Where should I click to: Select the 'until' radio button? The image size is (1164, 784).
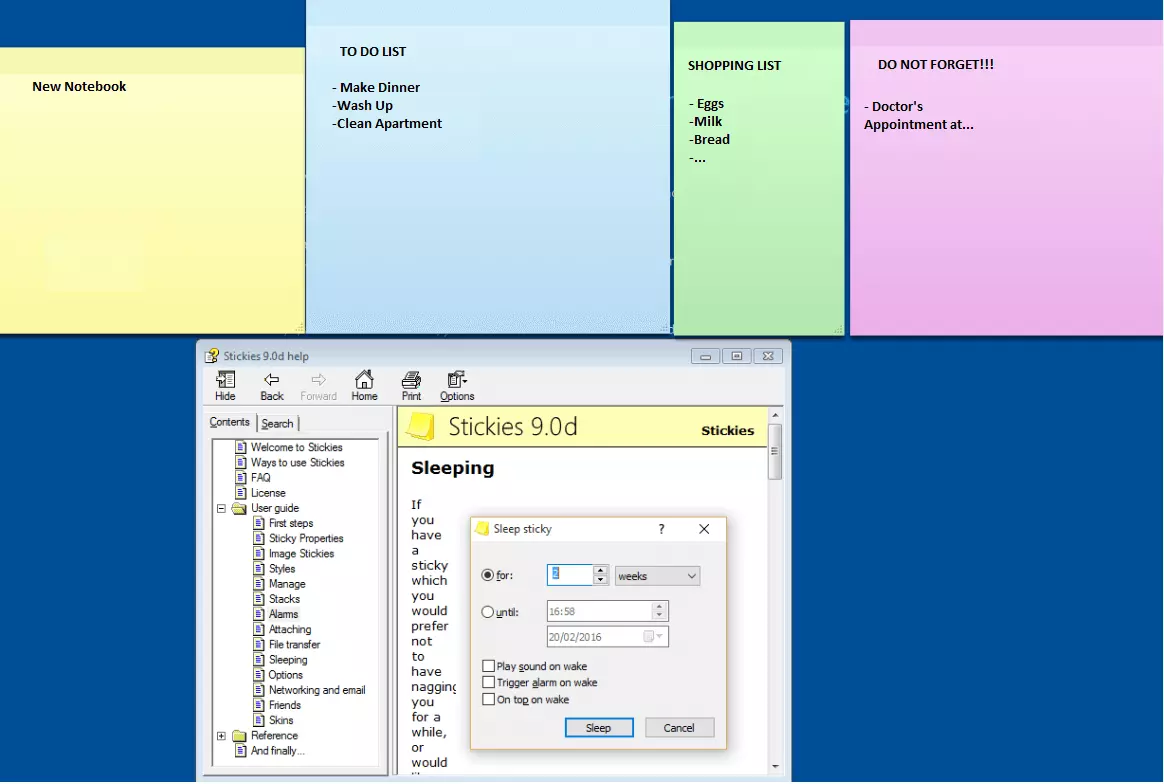click(x=488, y=612)
